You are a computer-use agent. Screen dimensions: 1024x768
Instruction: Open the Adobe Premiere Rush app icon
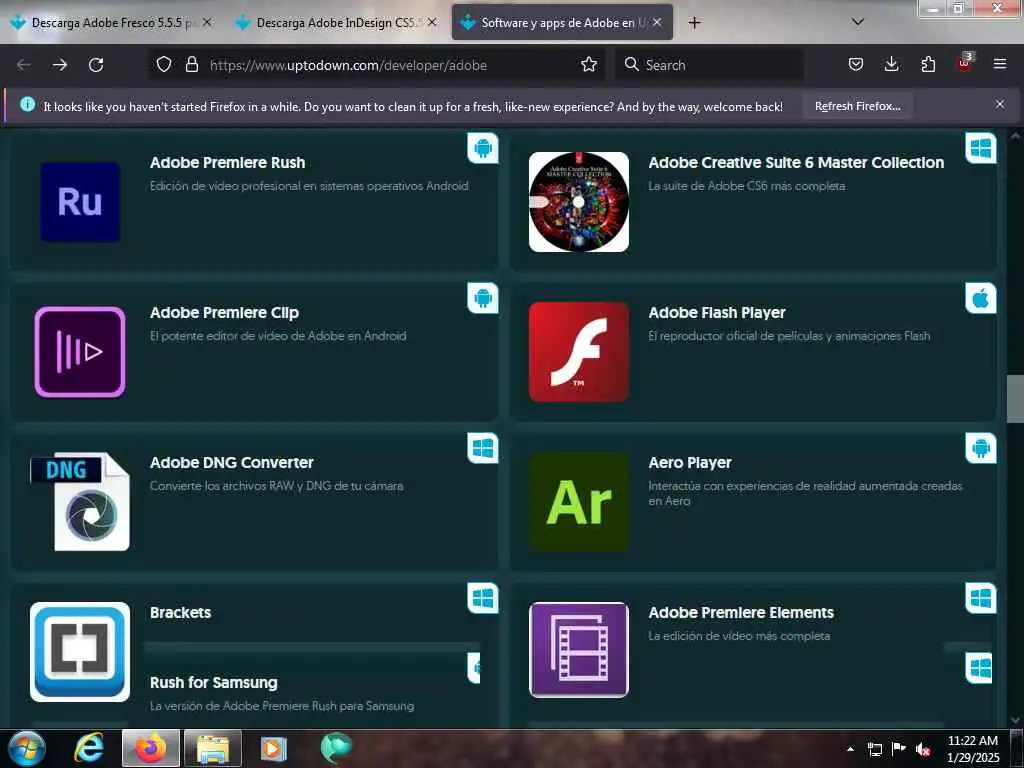pyautogui.click(x=80, y=202)
